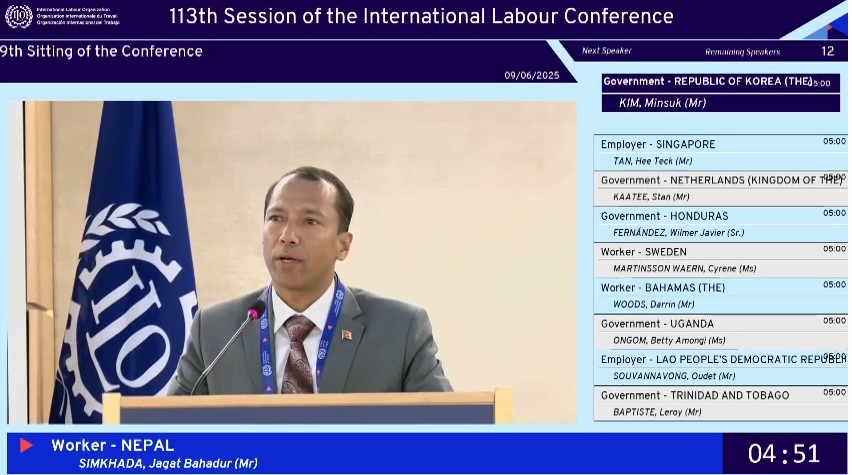The height and width of the screenshot is (475, 852).
Task: Click the 05:00 time for Trinidad and Tobago
Action: [834, 392]
